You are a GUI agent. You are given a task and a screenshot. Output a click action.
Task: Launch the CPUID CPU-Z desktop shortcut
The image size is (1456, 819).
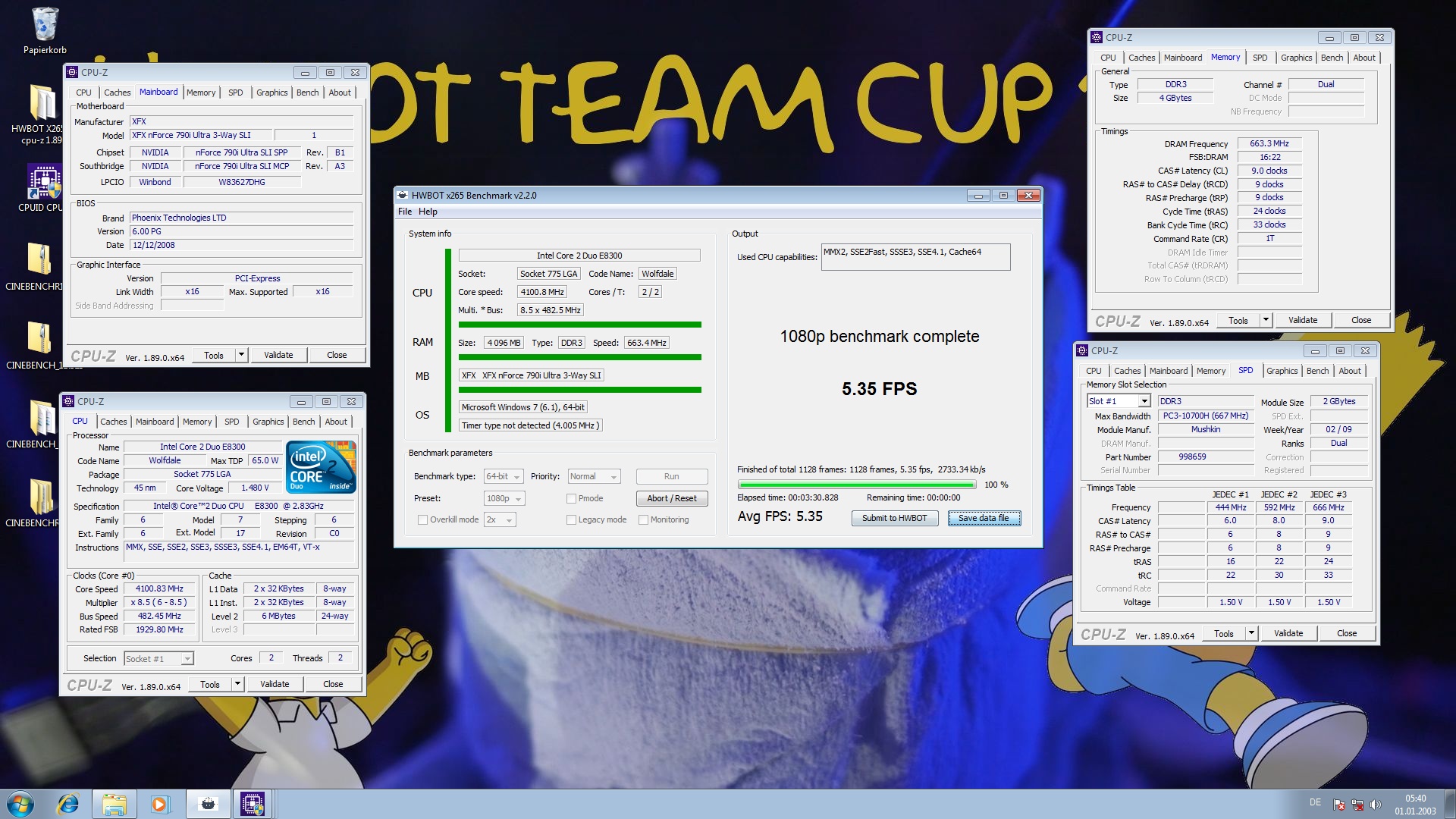[42, 187]
